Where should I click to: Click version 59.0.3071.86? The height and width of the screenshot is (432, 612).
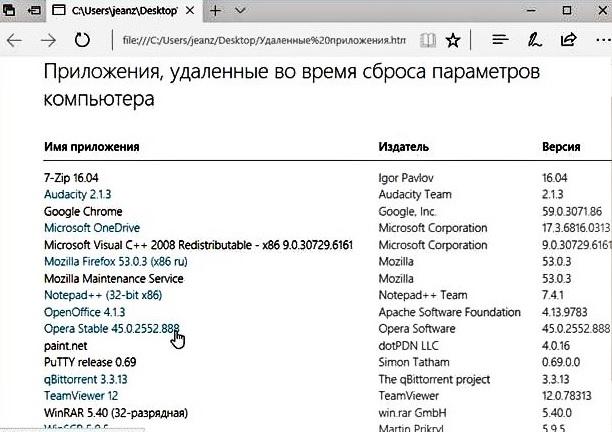[572, 212]
